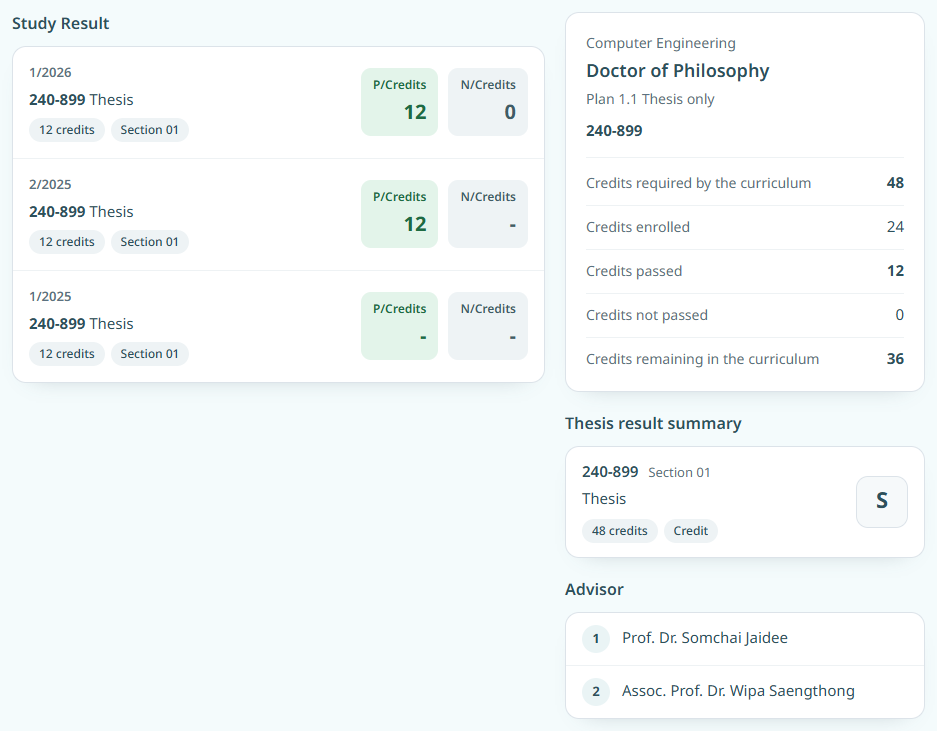Select the empty P/Credits box for 1/2025
The width and height of the screenshot is (937, 731).
399,326
